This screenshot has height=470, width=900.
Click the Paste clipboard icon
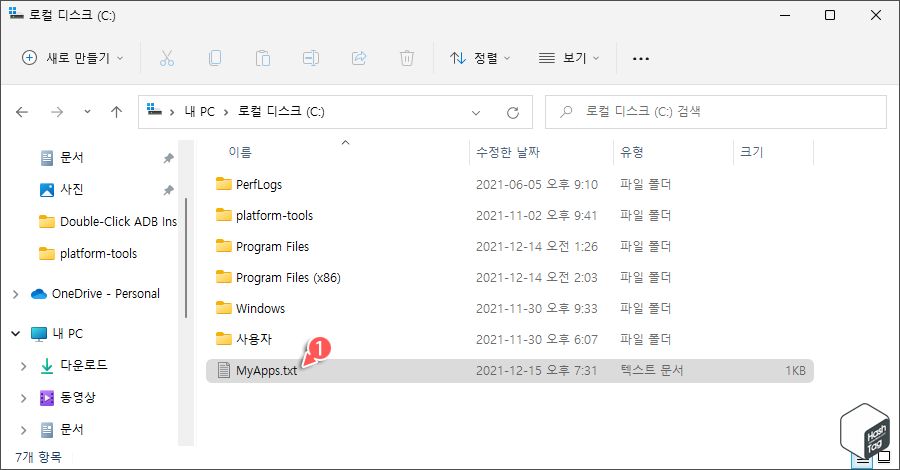point(263,58)
